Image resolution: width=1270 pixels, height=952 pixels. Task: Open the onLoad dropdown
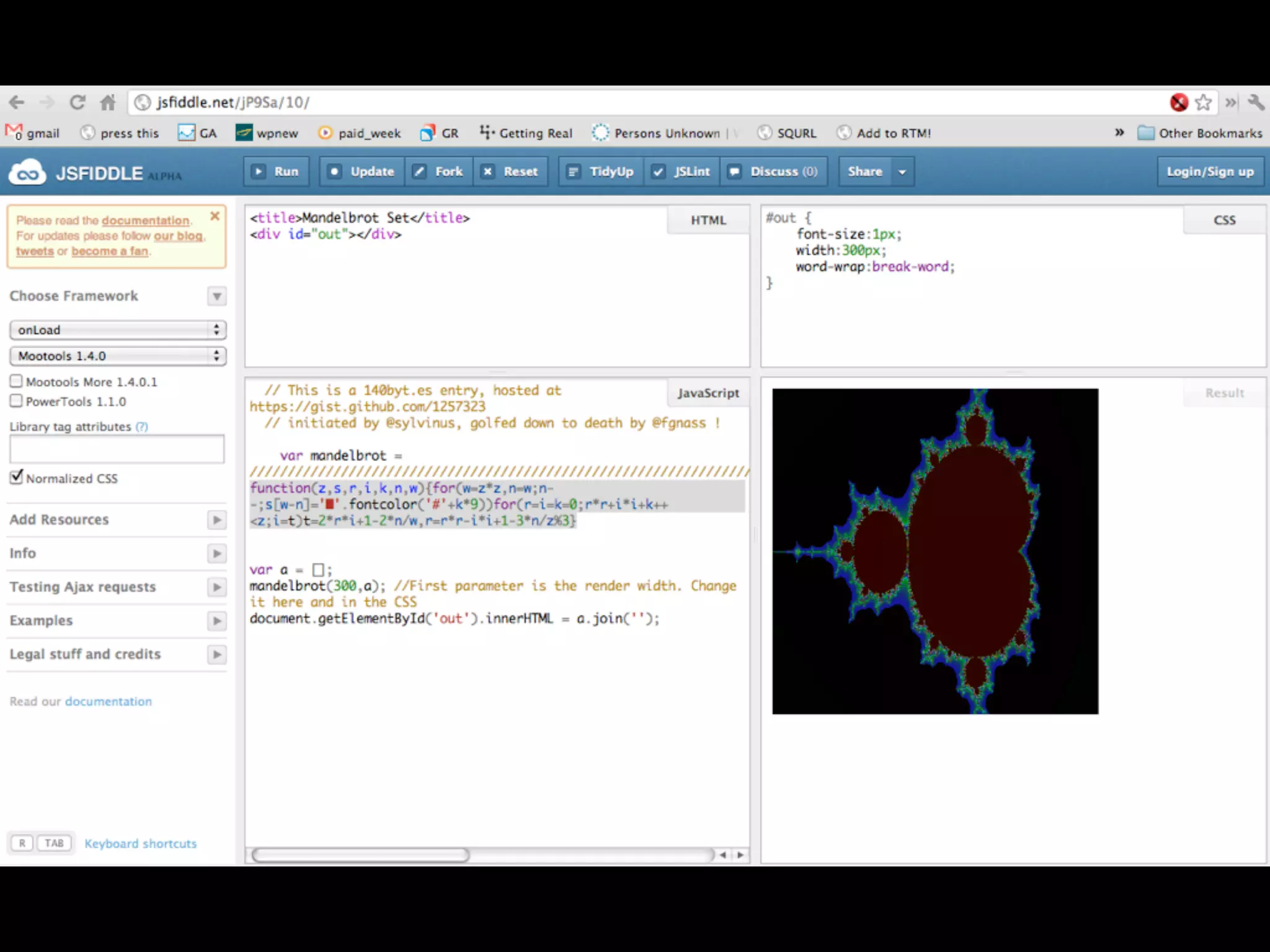(x=118, y=330)
